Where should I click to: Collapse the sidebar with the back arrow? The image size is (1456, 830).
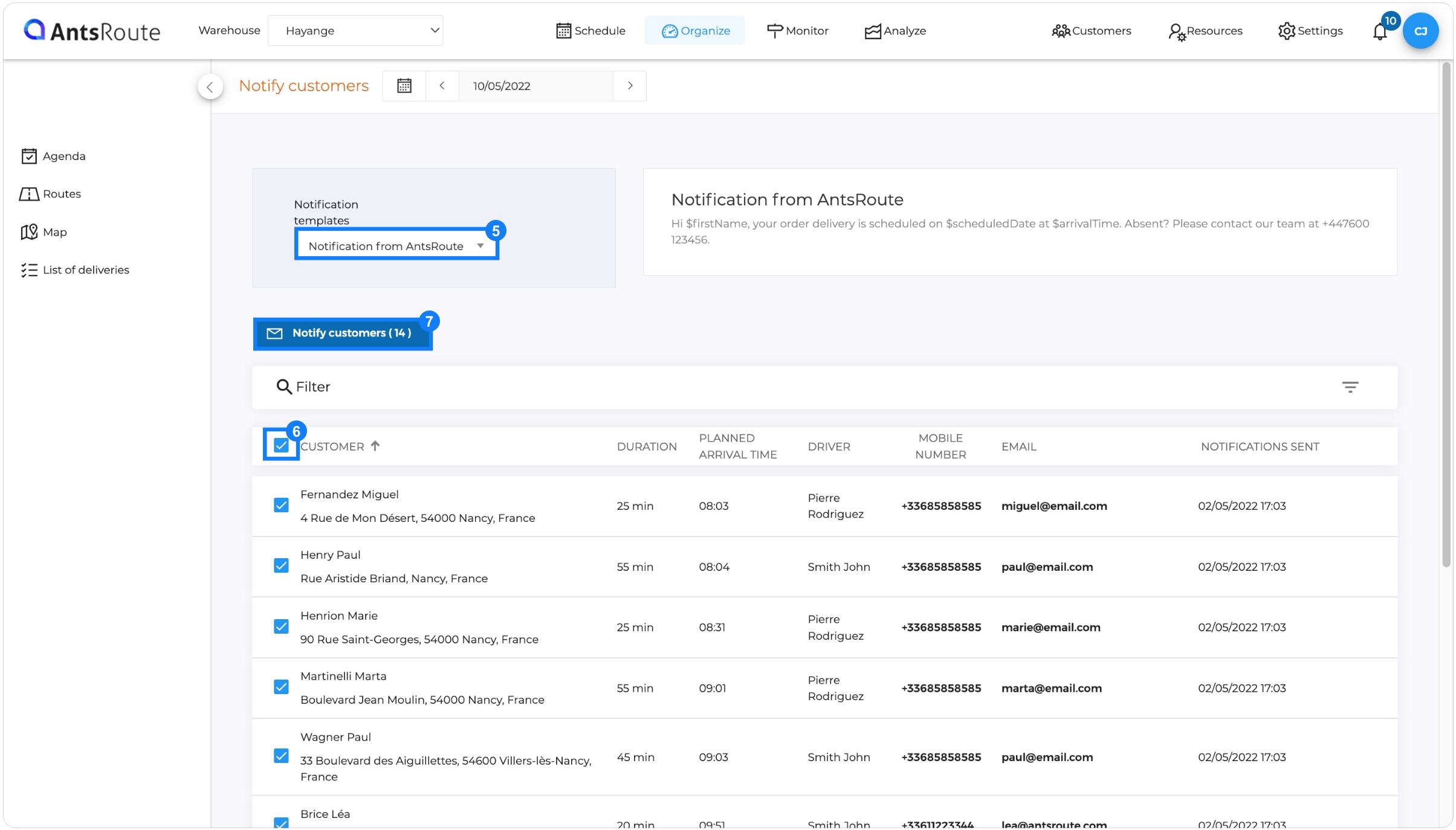click(210, 86)
